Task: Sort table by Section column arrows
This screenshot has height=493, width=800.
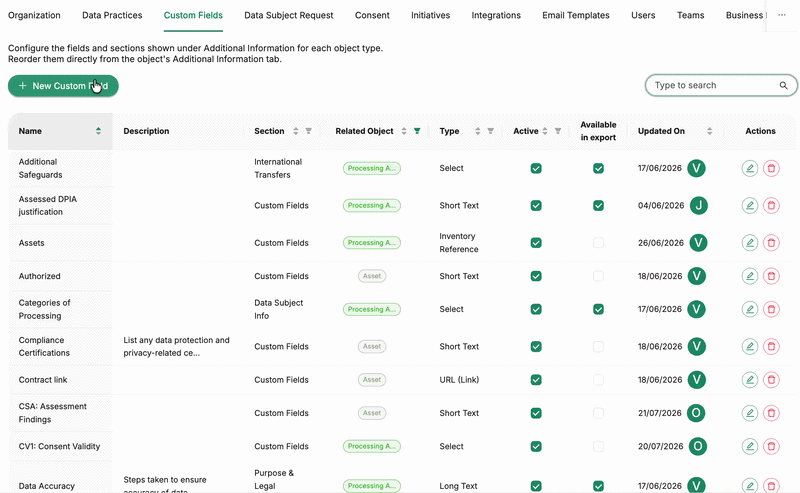Action: pos(295,131)
